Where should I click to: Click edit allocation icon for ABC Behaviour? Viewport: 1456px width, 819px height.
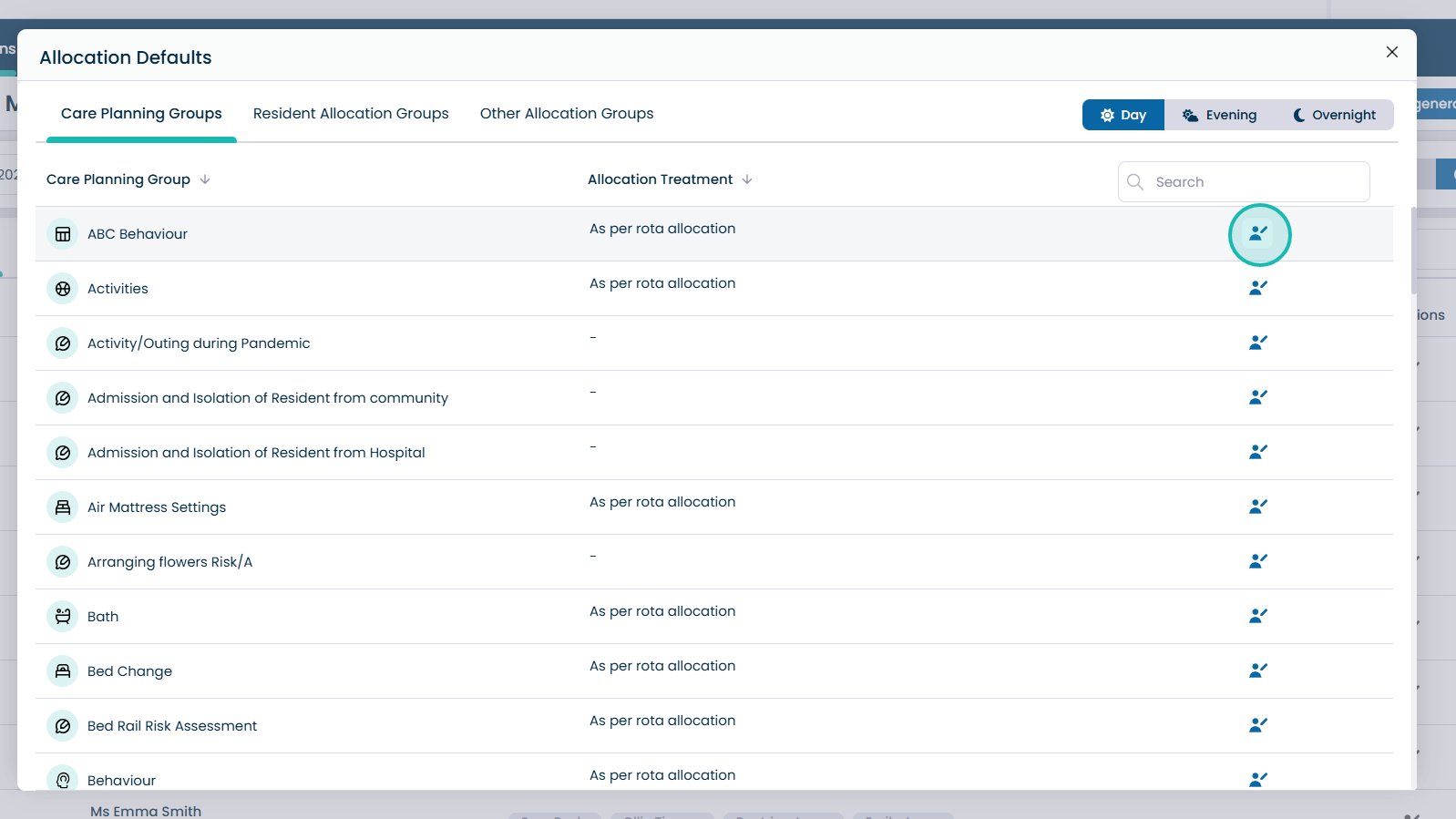[1258, 234]
